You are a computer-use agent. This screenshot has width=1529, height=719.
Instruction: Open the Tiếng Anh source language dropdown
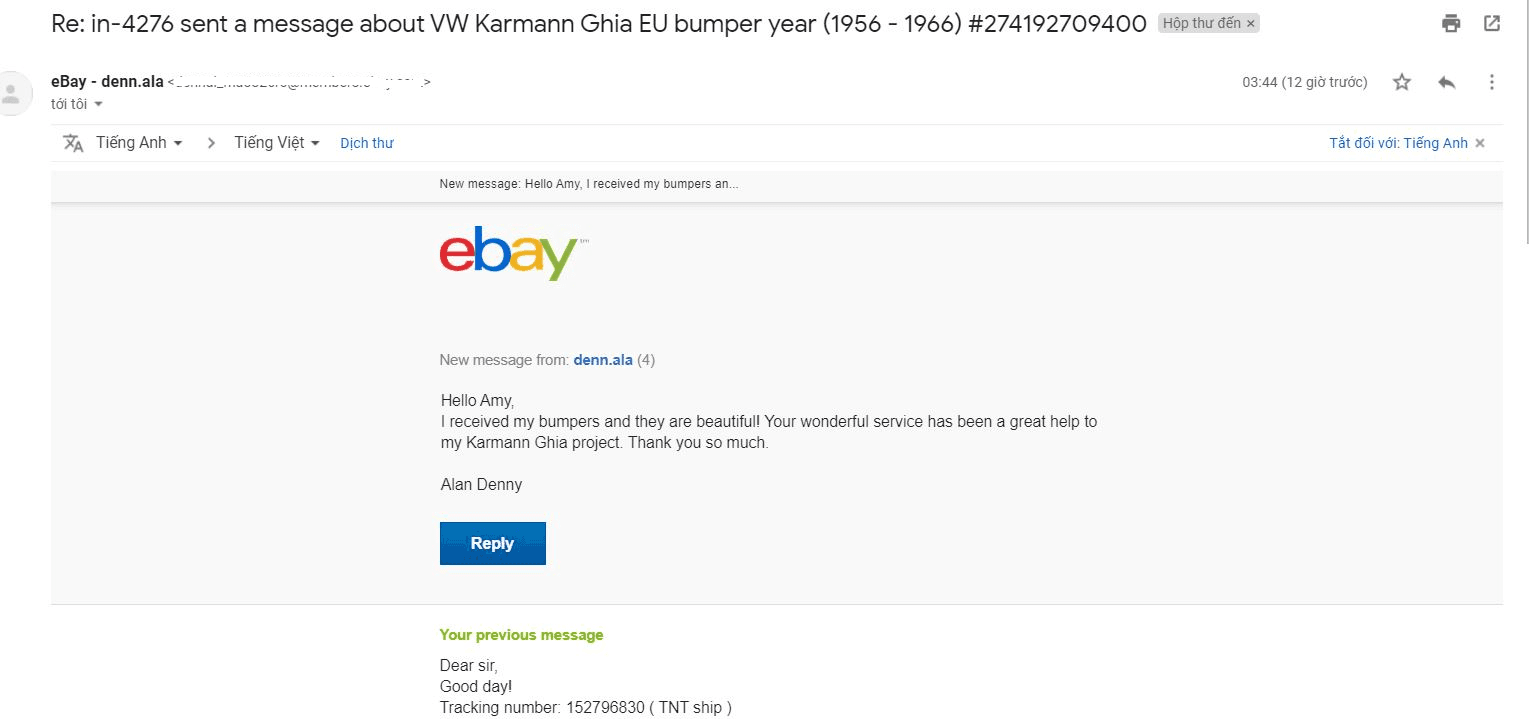coord(139,143)
